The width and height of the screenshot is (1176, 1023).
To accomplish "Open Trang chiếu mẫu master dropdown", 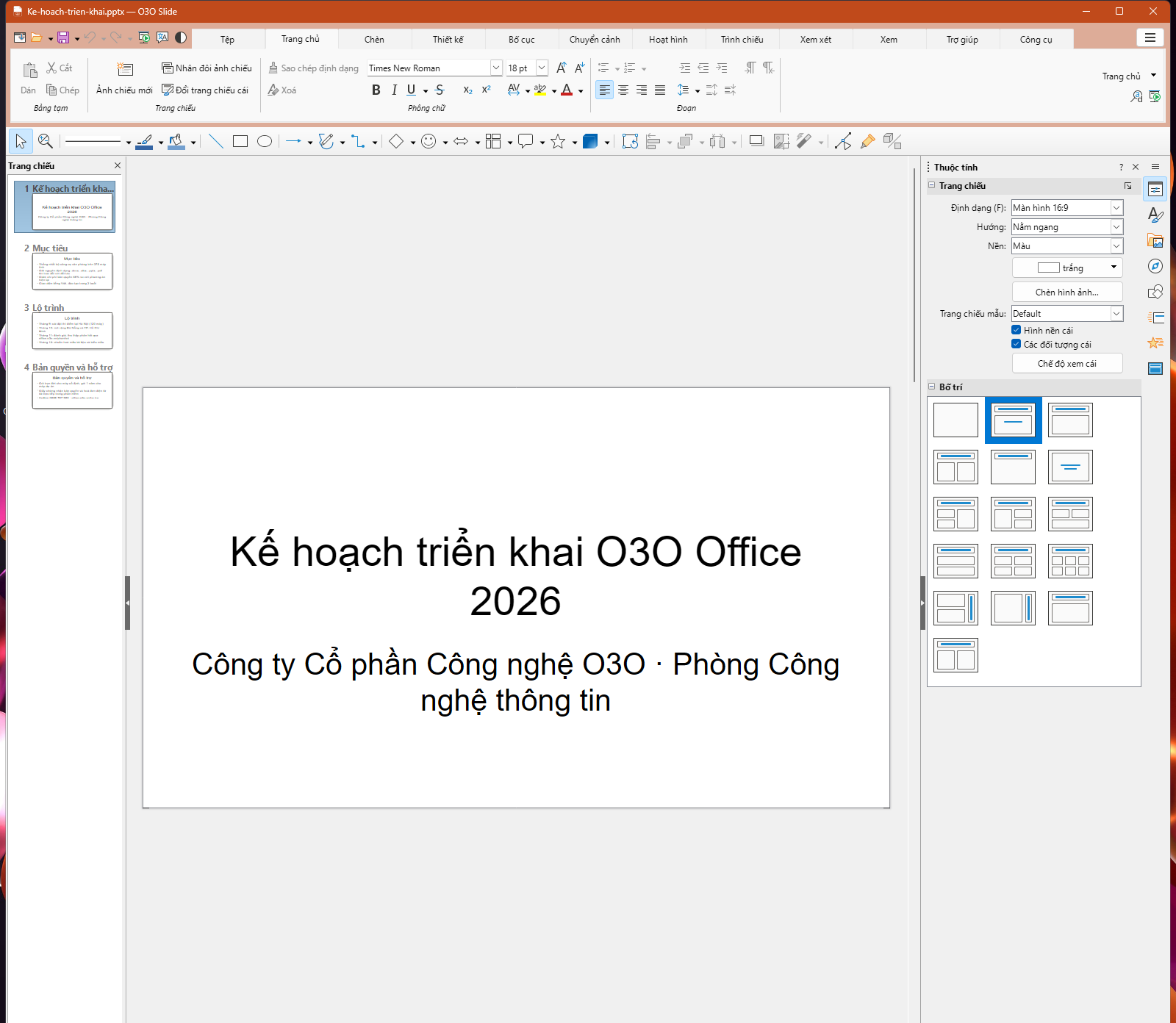I will tap(1067, 314).
